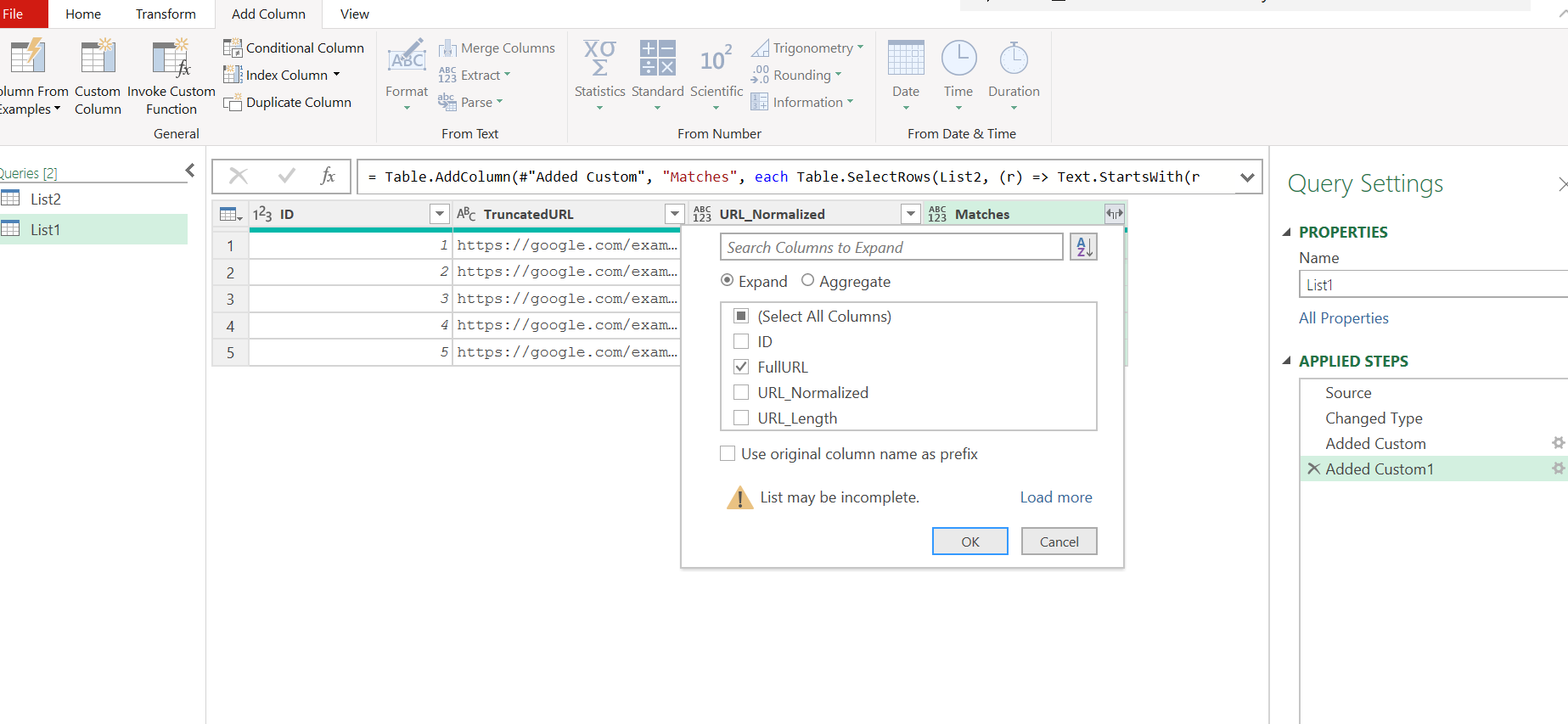Collapse the Queries pane

point(190,171)
